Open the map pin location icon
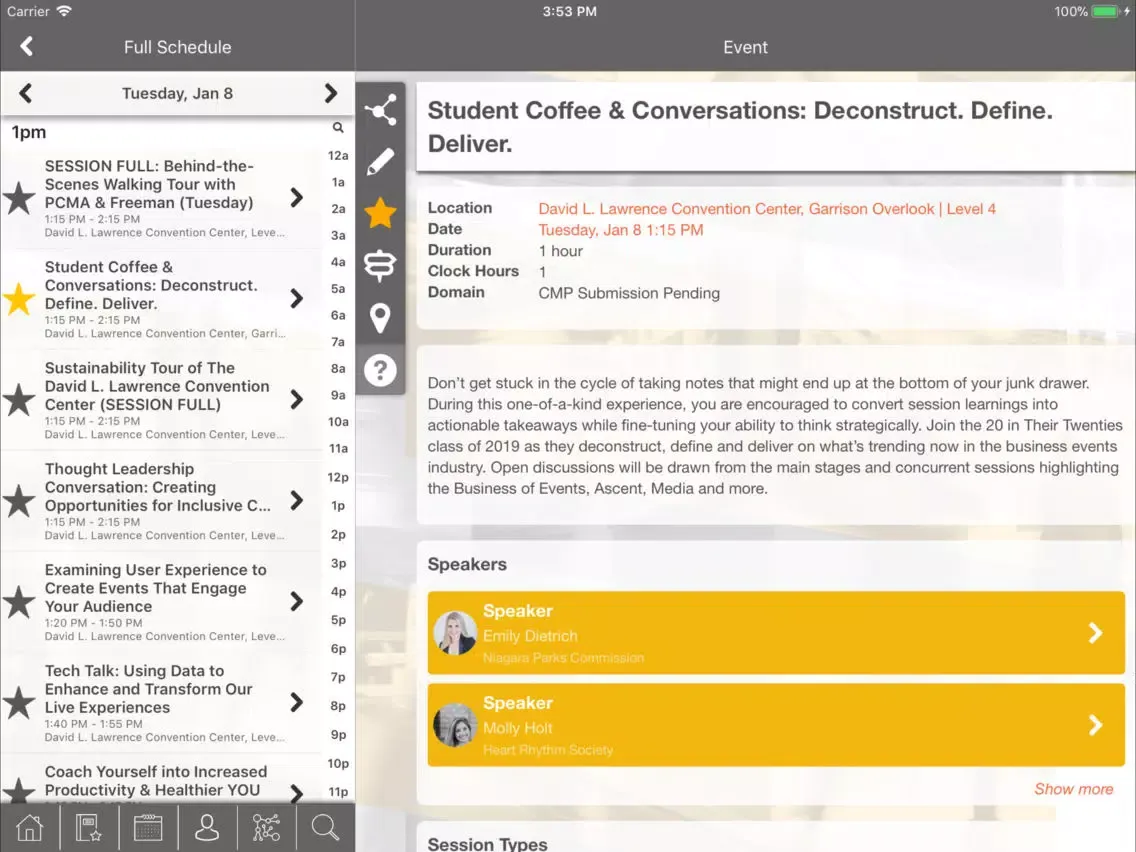 (x=380, y=318)
